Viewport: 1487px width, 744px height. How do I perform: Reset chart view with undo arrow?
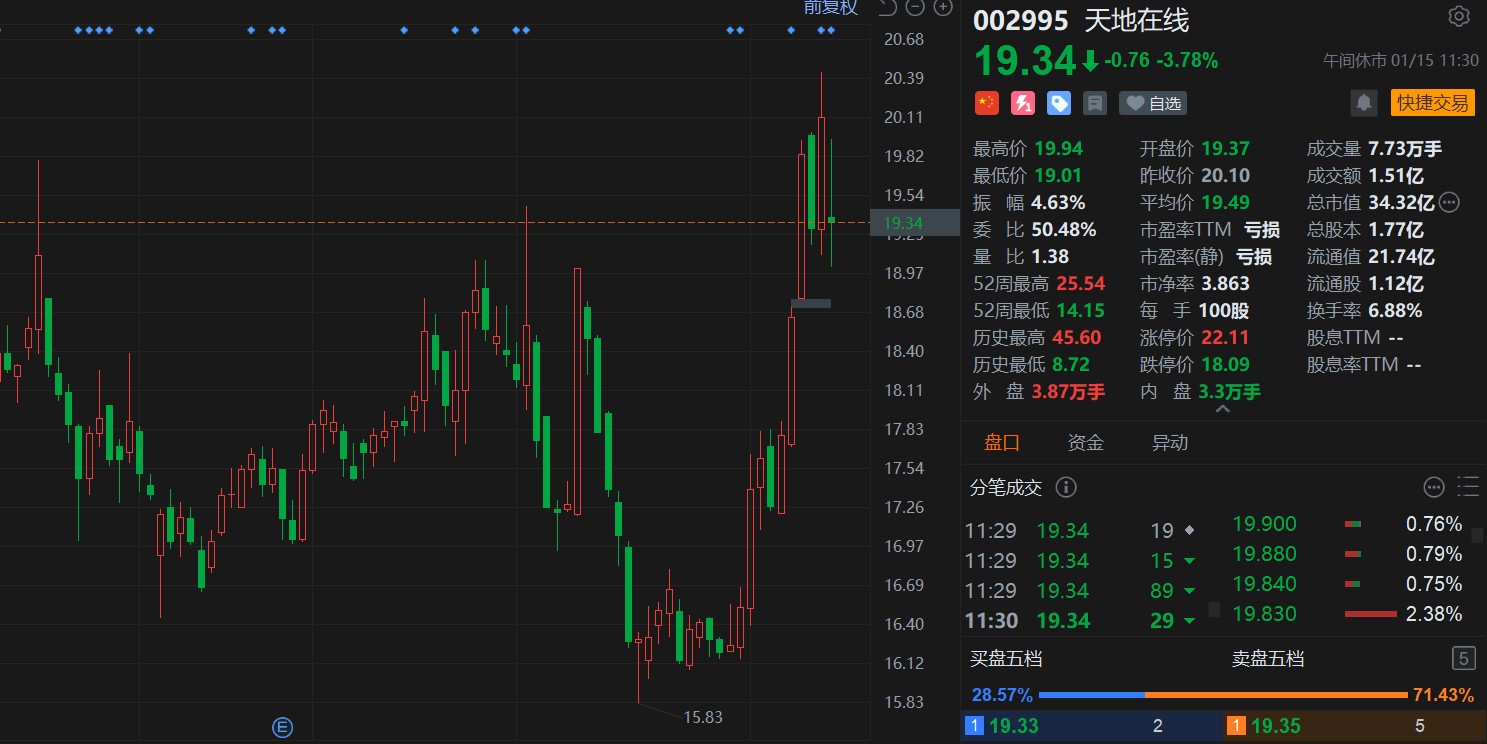click(x=887, y=8)
